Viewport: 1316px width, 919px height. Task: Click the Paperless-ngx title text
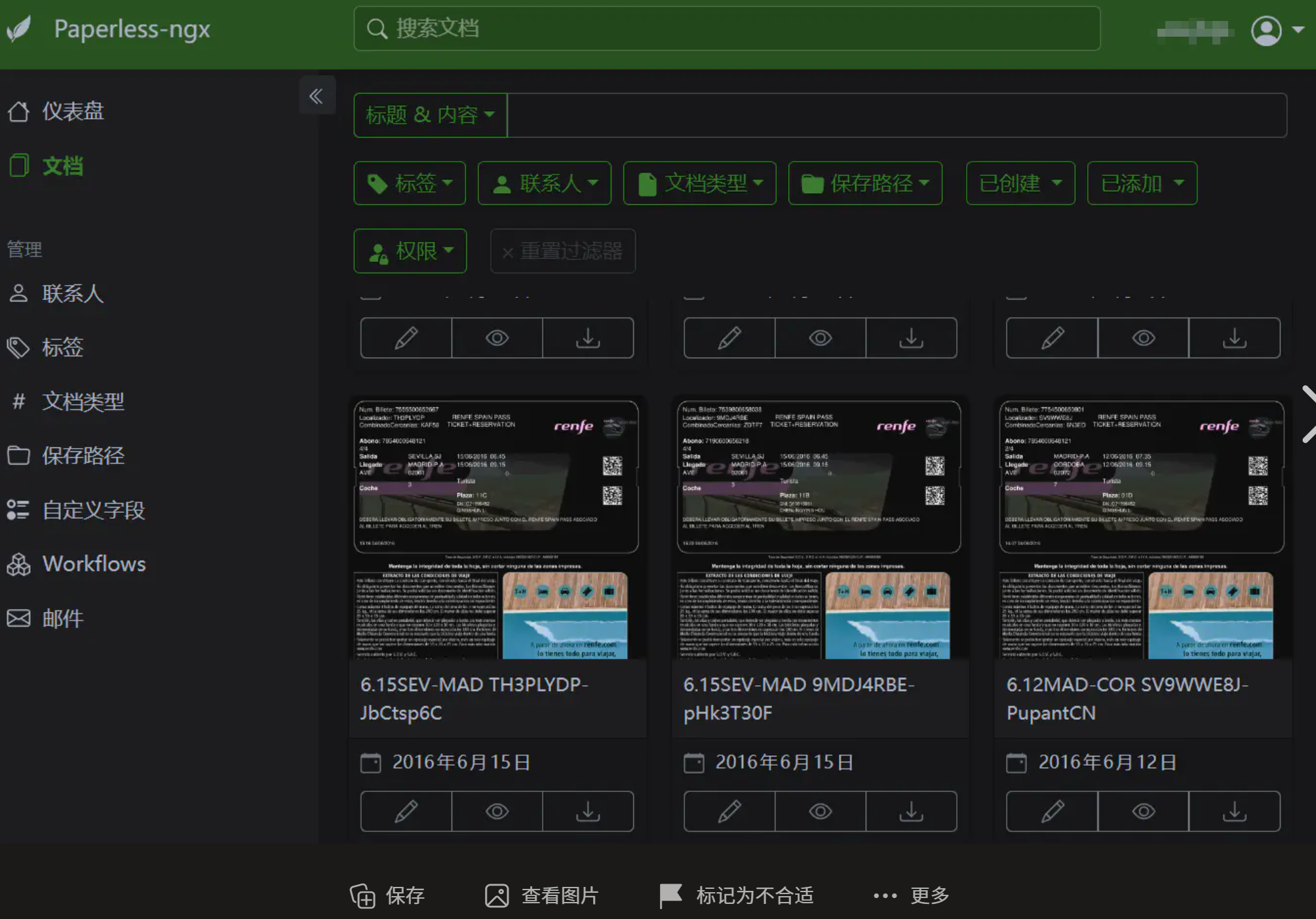[132, 29]
